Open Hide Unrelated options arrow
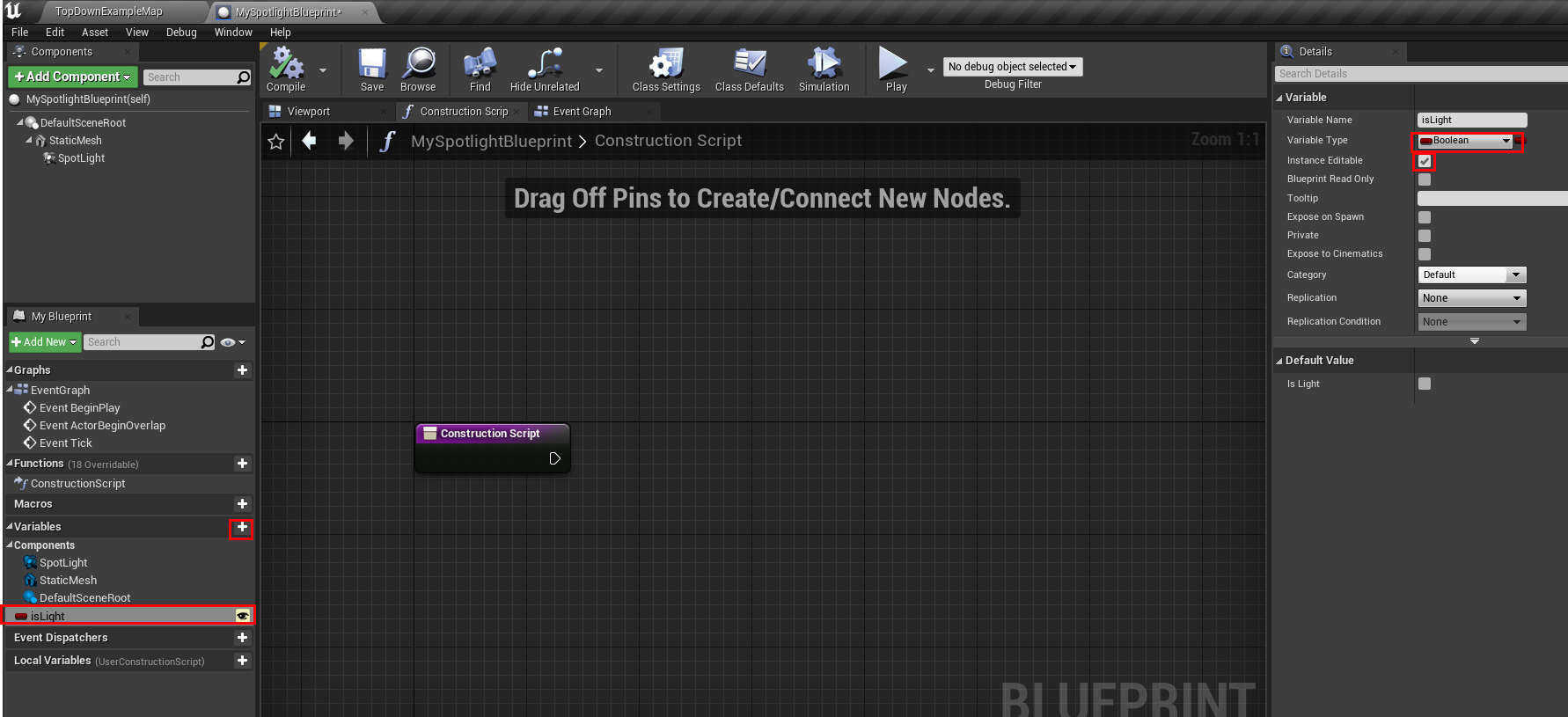The height and width of the screenshot is (717, 1568). coord(599,70)
